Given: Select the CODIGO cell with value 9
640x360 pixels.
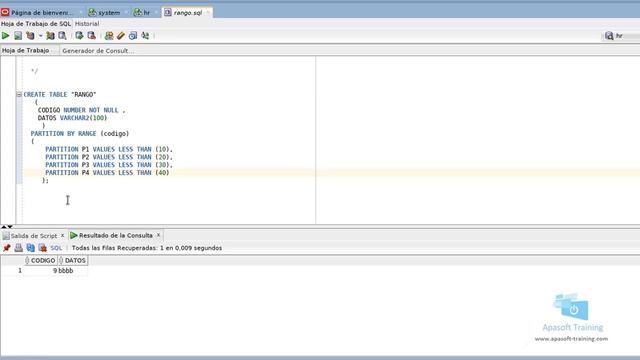Looking at the screenshot, I should tap(40, 271).
